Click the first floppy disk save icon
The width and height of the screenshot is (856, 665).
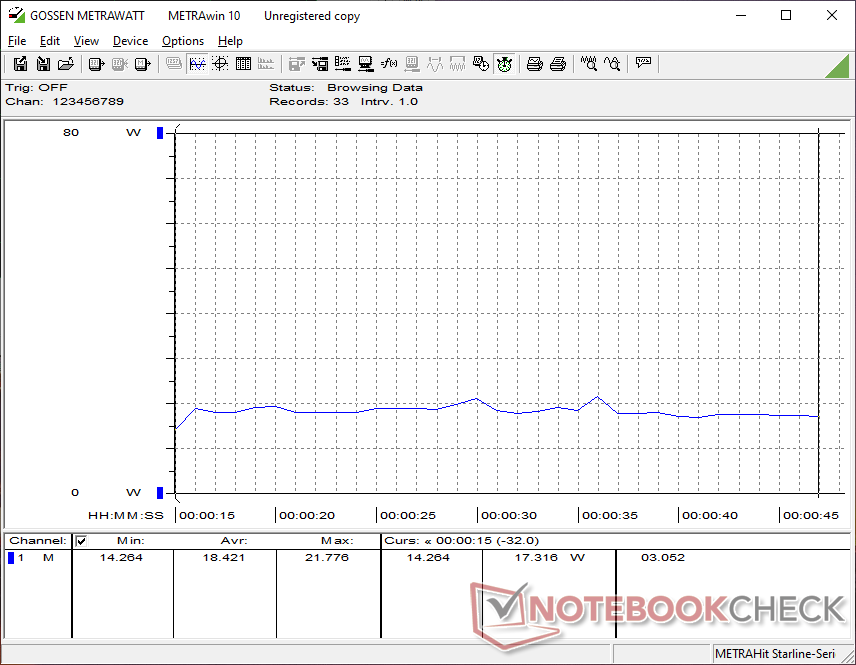20,64
